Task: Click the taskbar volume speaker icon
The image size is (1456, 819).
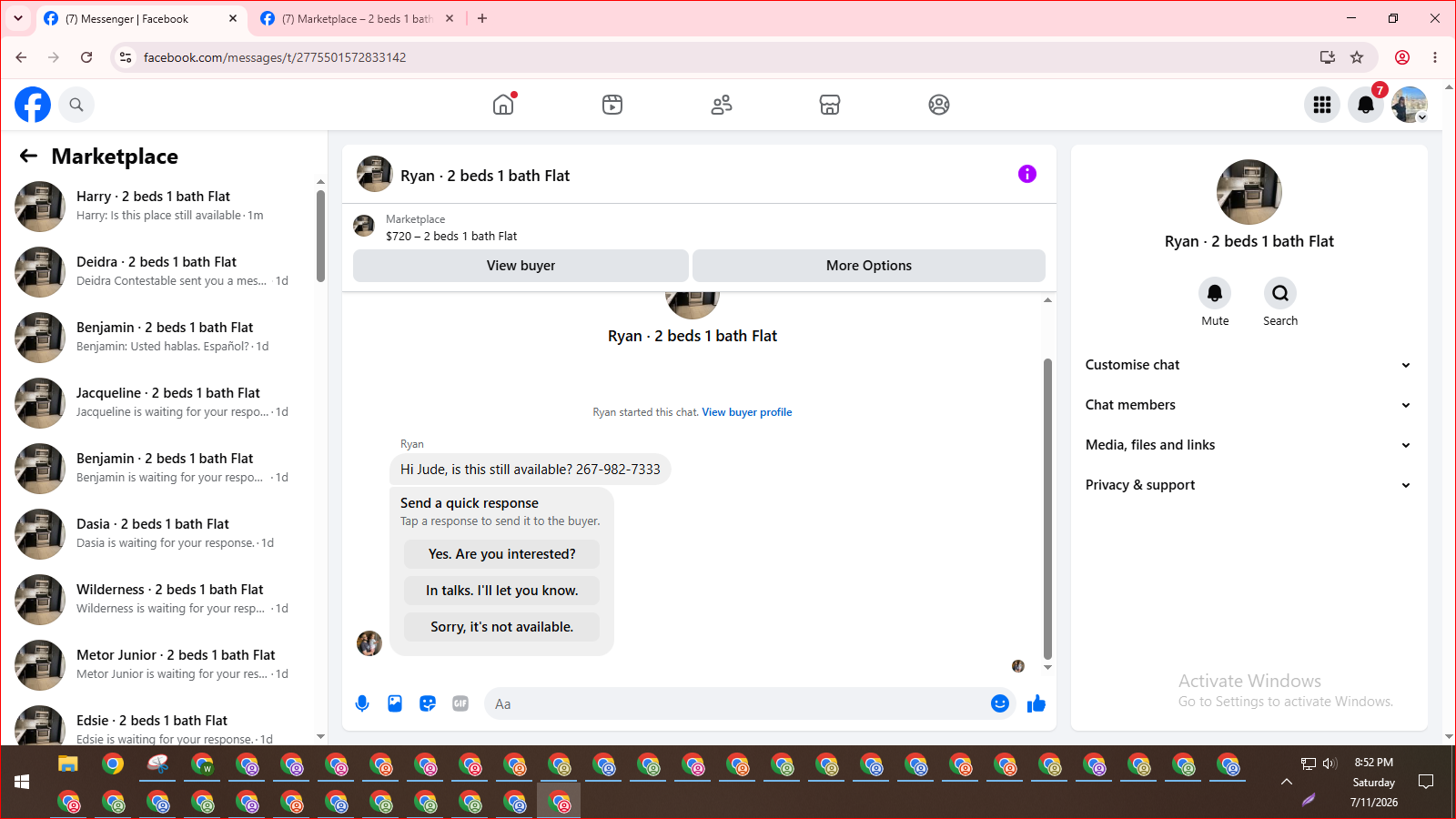Action: [x=1330, y=763]
